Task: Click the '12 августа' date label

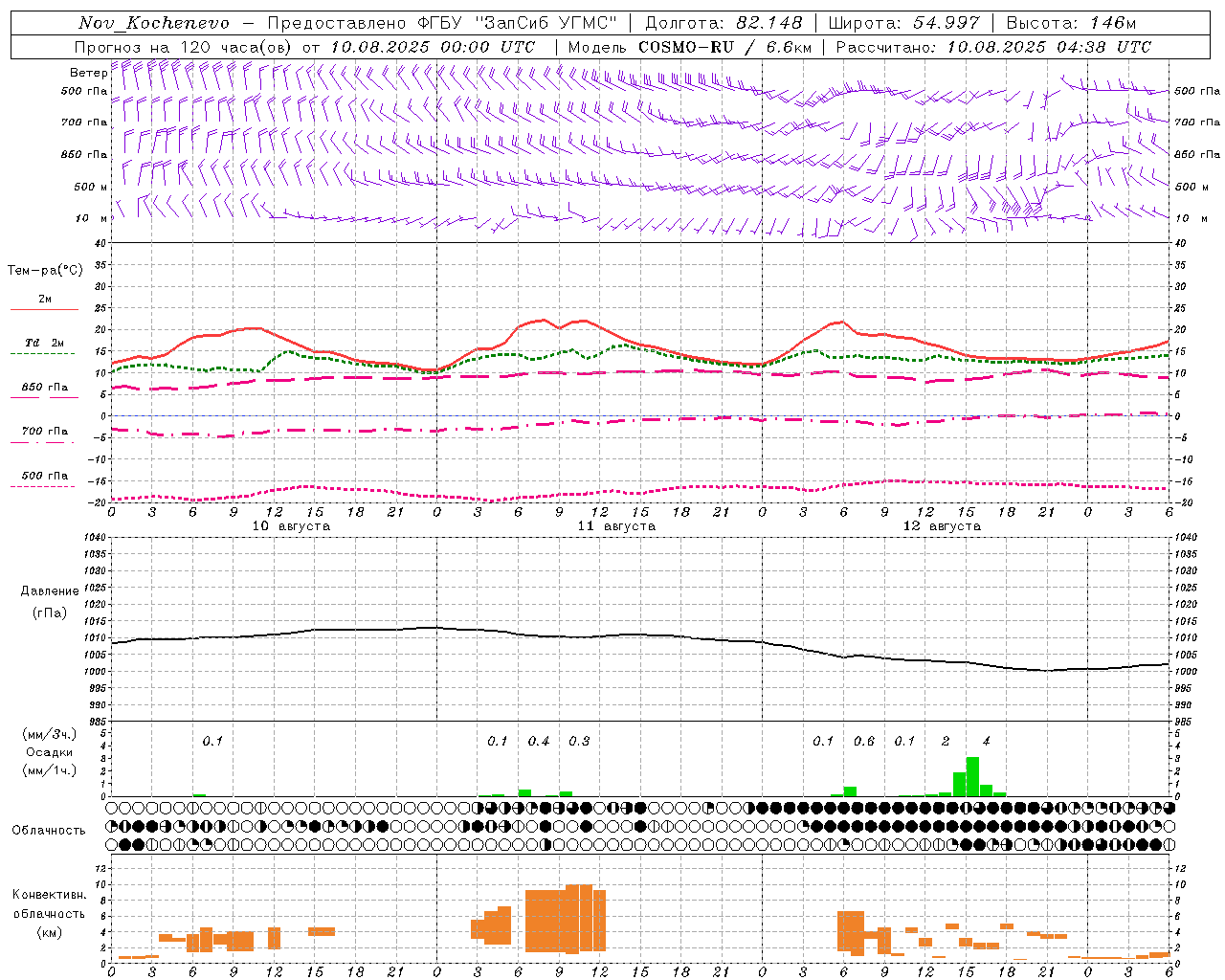Action: [x=942, y=526]
